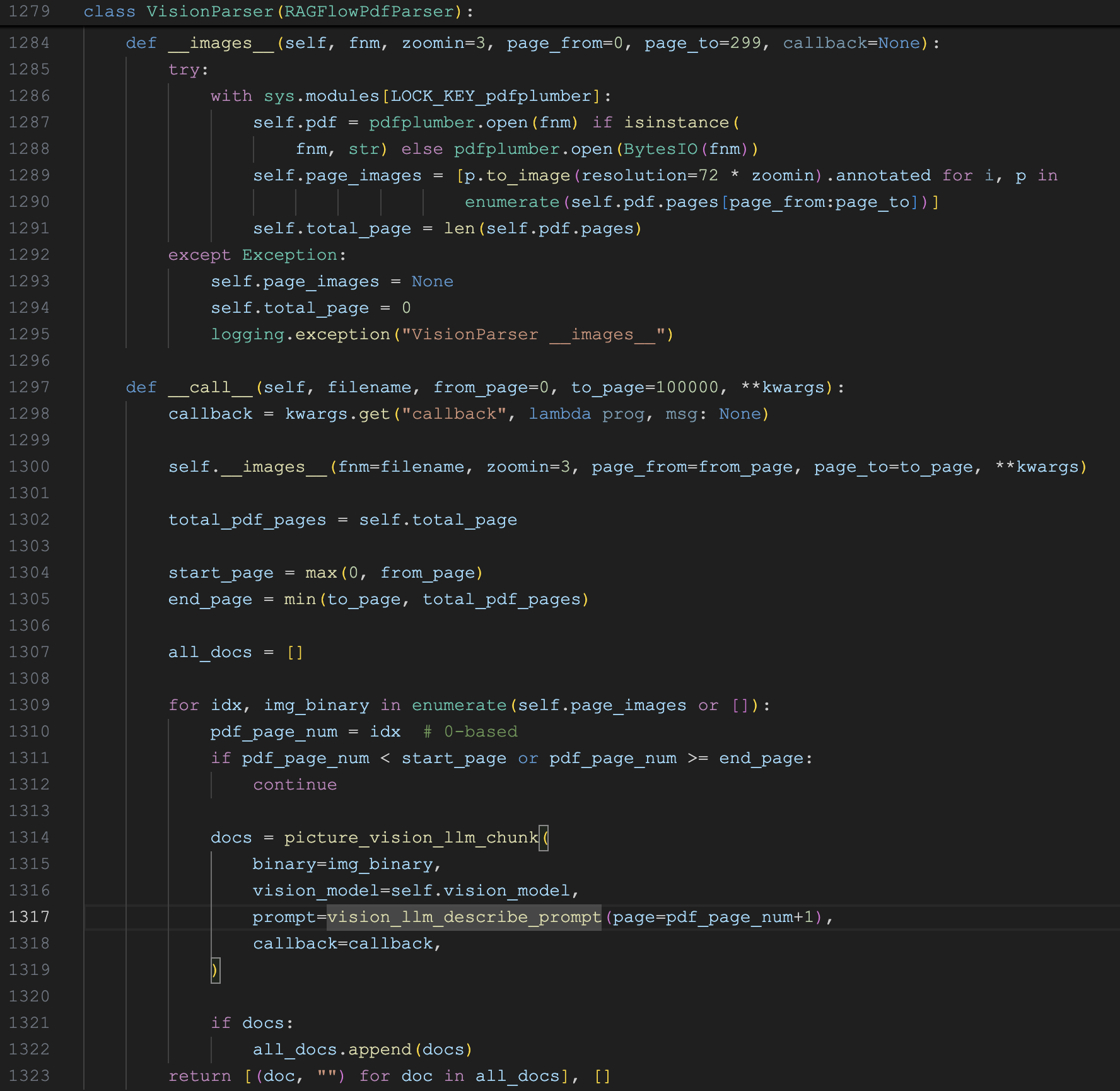
Task: Click start_page assignment on line 1304
Action: pyautogui.click(x=221, y=573)
